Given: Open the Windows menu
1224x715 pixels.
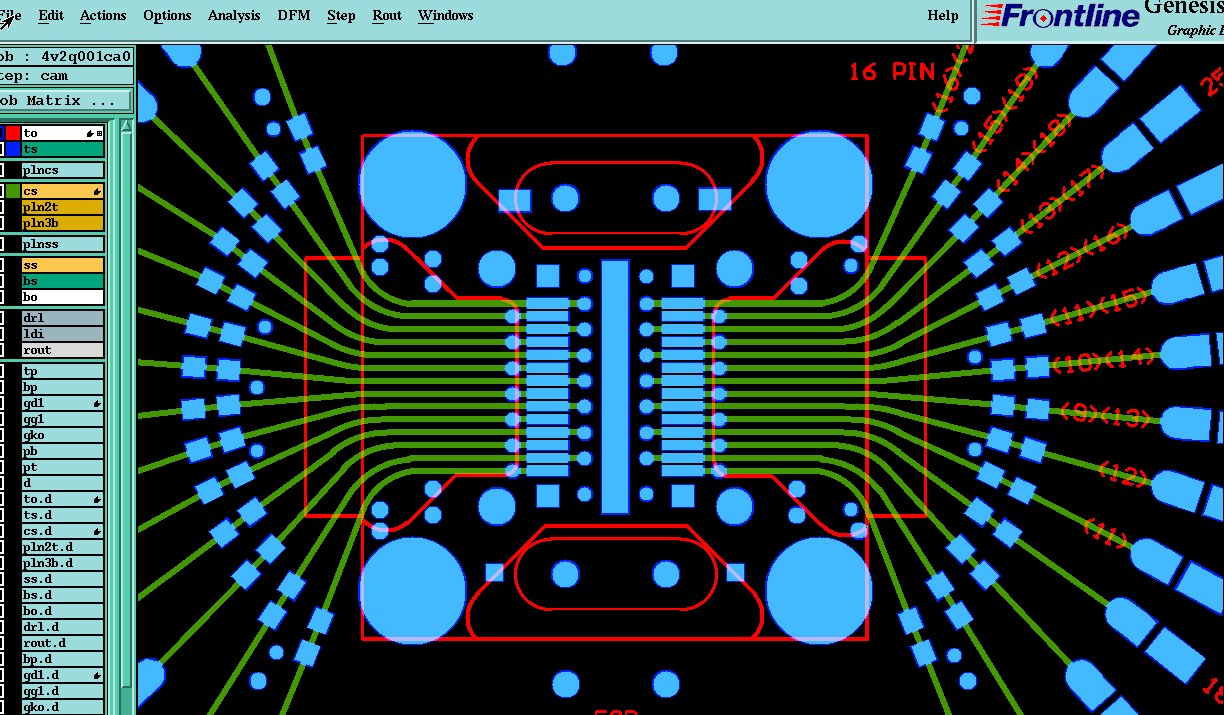Looking at the screenshot, I should coord(446,15).
